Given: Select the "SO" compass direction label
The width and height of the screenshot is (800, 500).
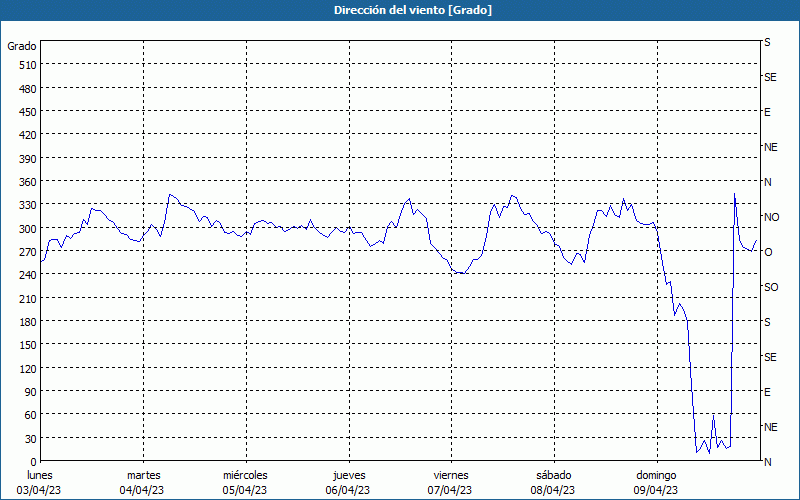Looking at the screenshot, I should point(771,287).
